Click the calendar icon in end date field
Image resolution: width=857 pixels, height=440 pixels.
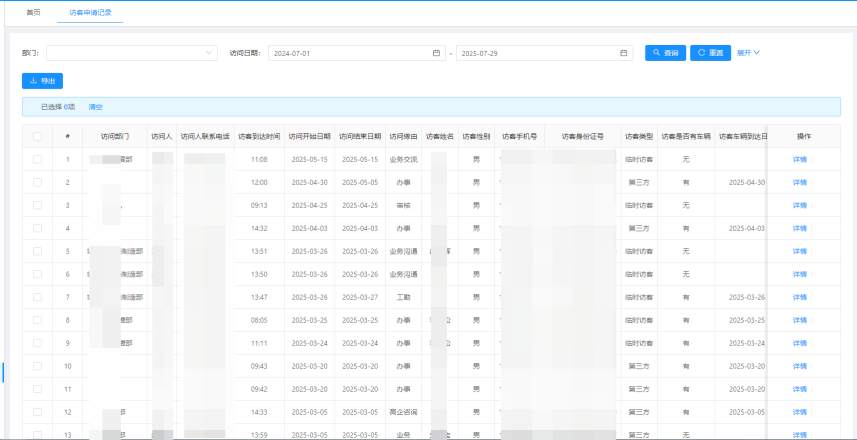coord(623,53)
